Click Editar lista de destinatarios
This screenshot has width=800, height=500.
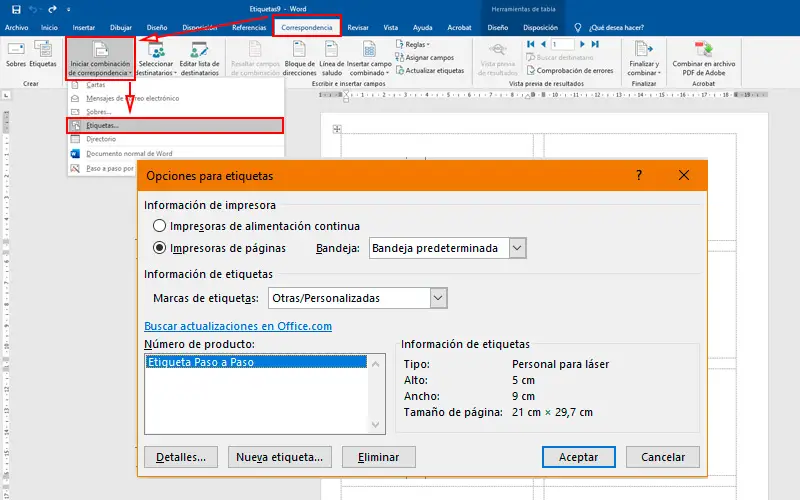click(199, 59)
